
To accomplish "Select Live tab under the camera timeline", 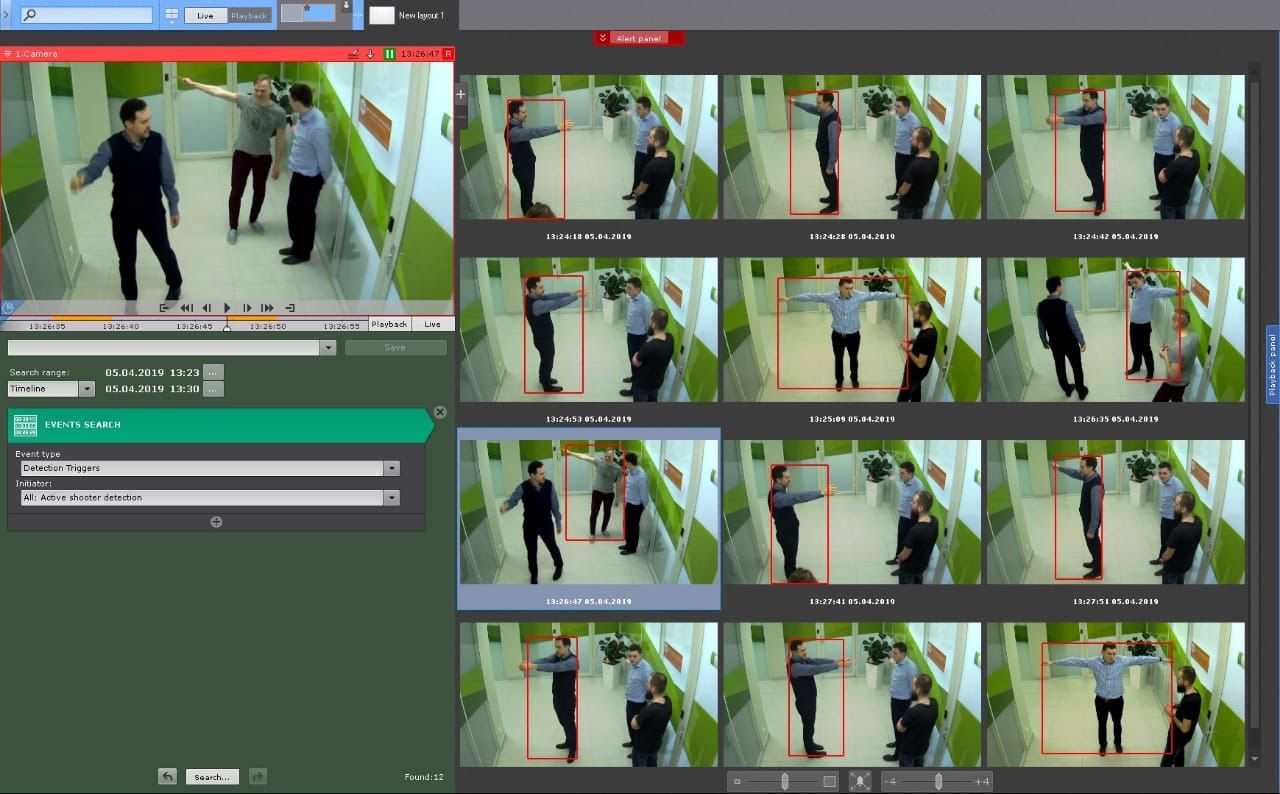I will coord(432,324).
